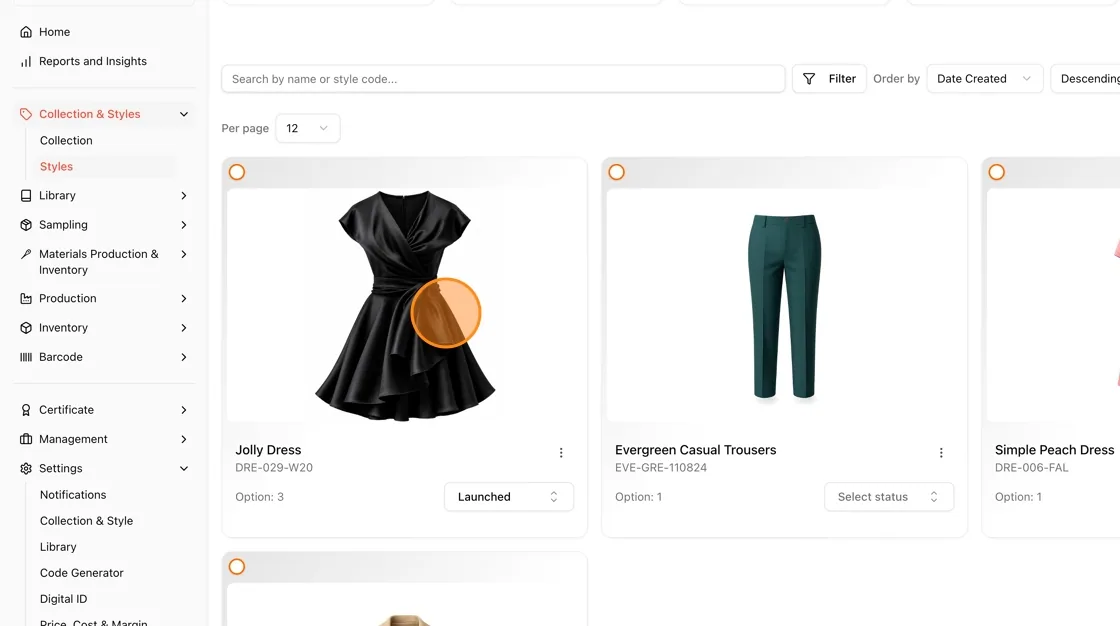Expand the Production section chevron
Image resolution: width=1120 pixels, height=626 pixels.
pos(184,299)
